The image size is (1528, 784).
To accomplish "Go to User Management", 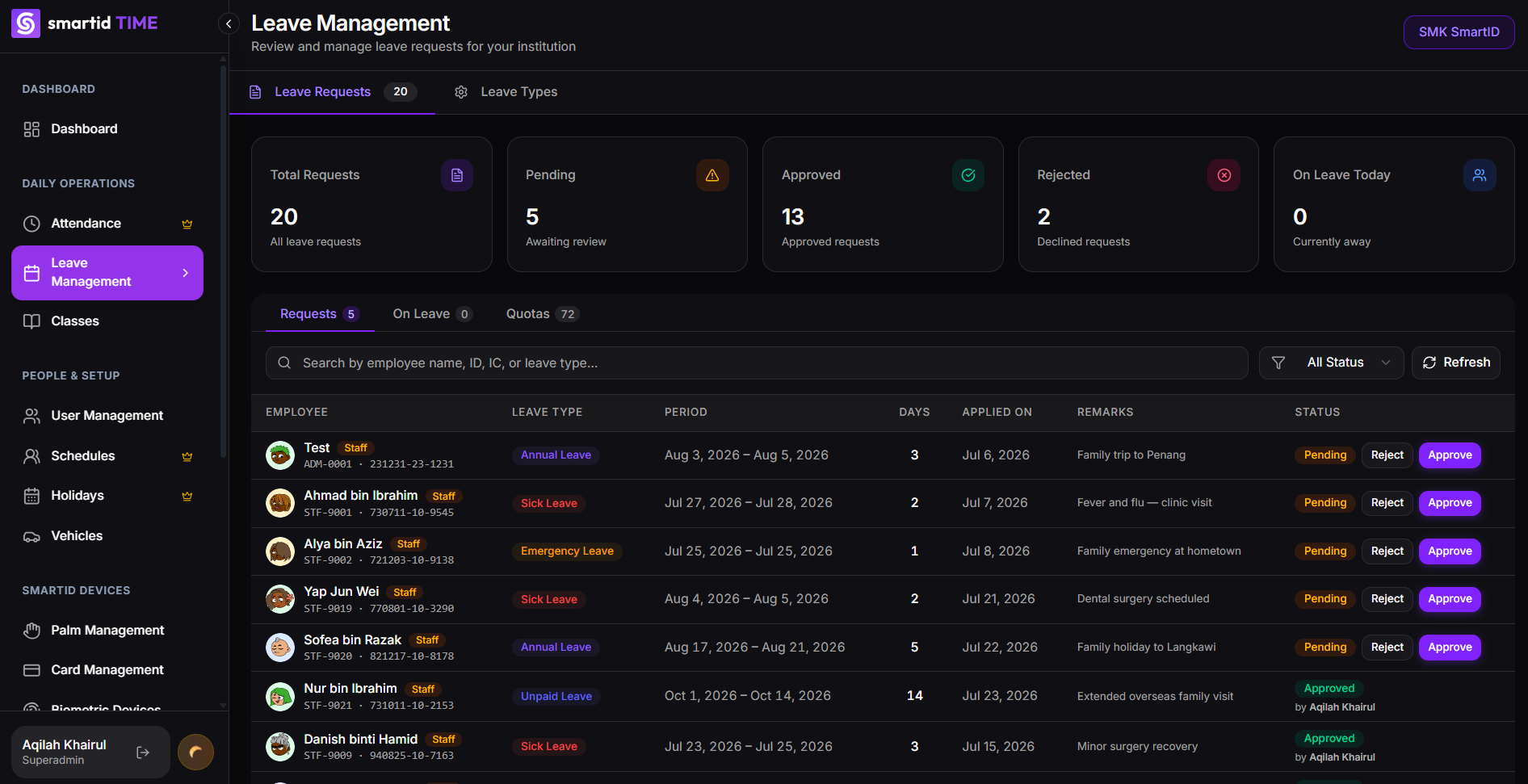I will [x=107, y=416].
